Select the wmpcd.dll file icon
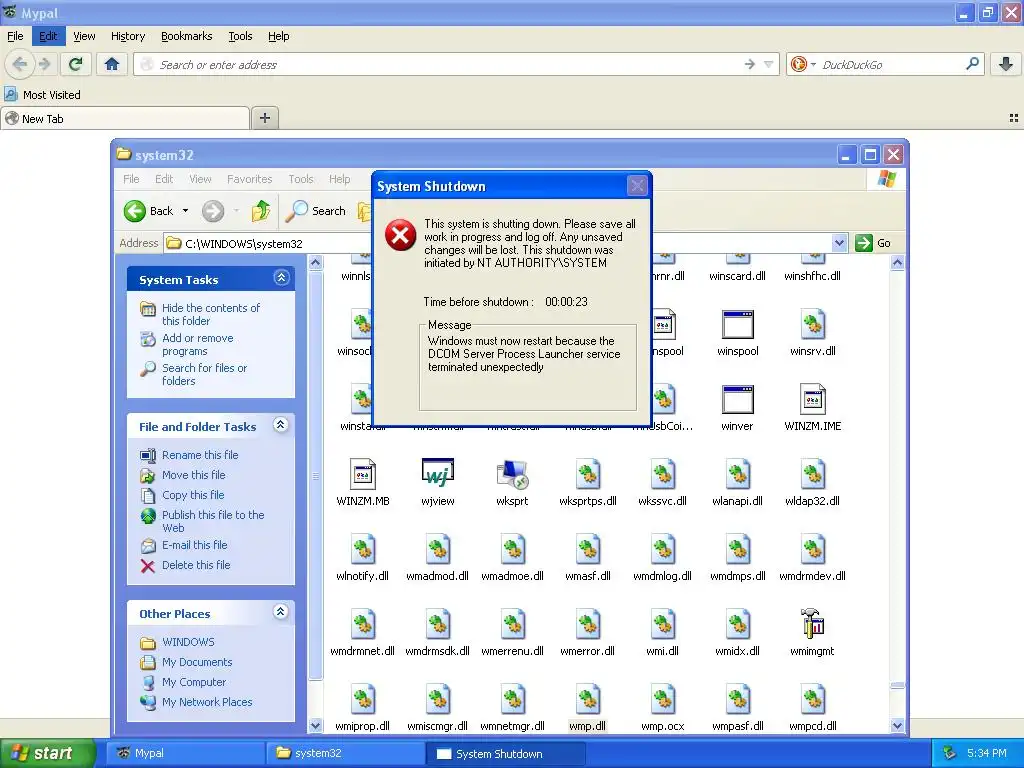1024x768 pixels. (812, 698)
